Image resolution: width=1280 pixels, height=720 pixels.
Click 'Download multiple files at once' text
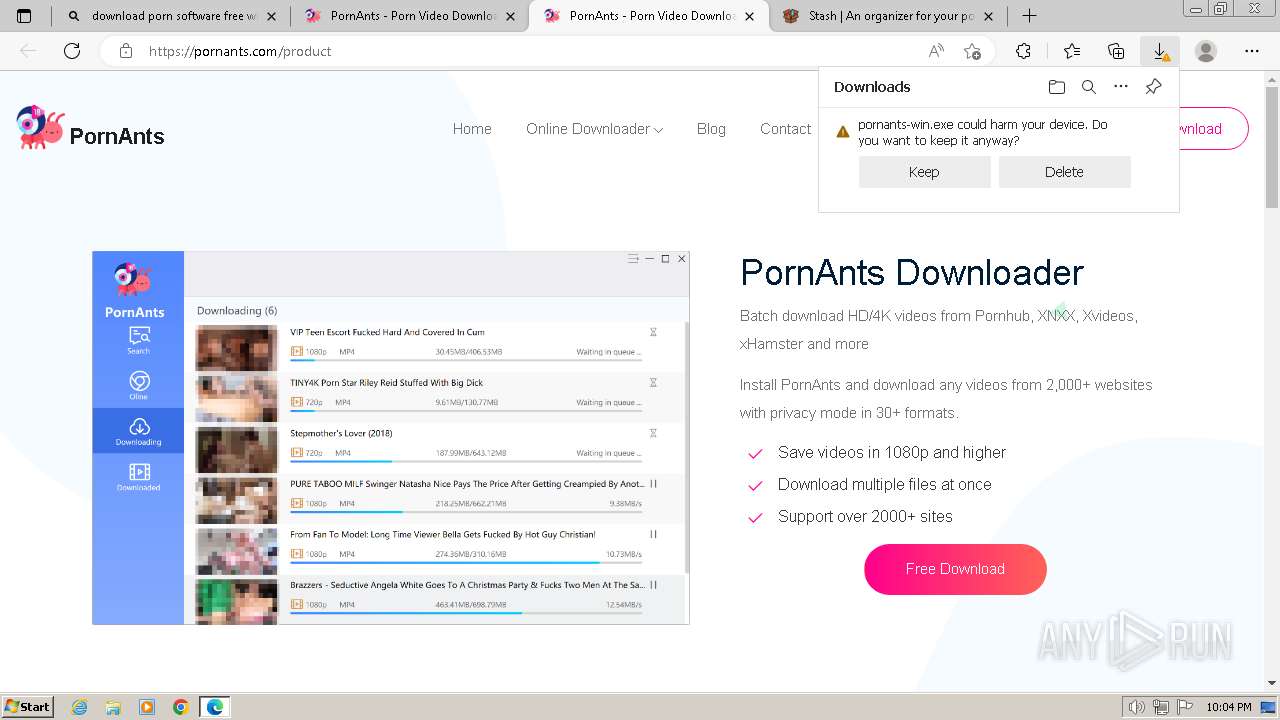(x=885, y=484)
